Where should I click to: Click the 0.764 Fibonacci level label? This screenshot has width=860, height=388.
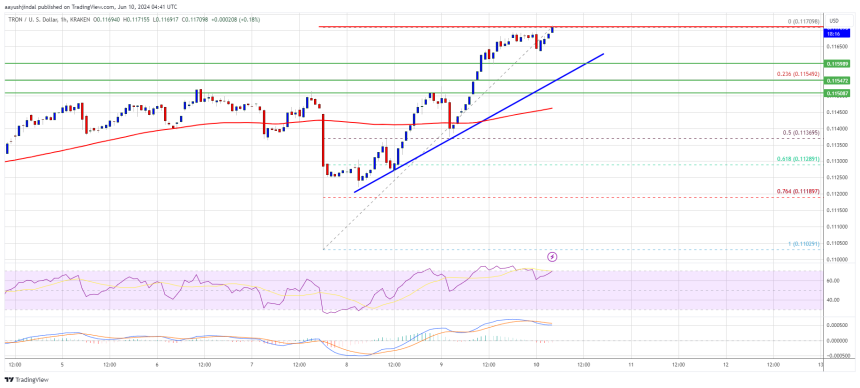point(798,190)
